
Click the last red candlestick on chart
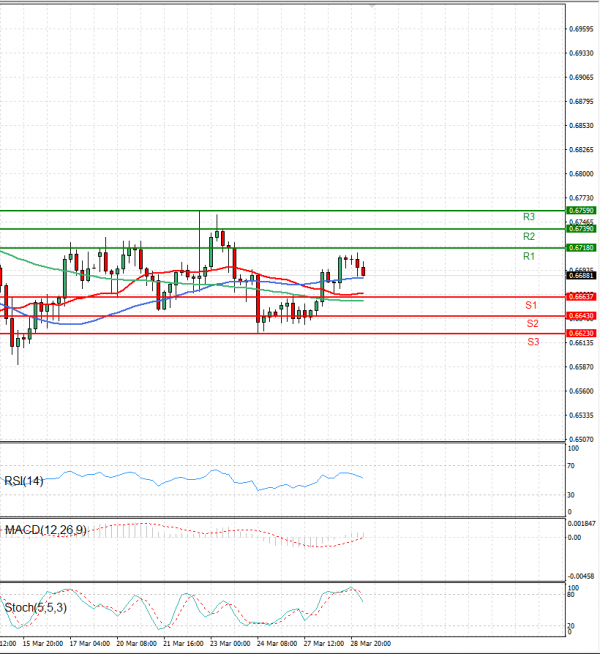pyautogui.click(x=363, y=272)
